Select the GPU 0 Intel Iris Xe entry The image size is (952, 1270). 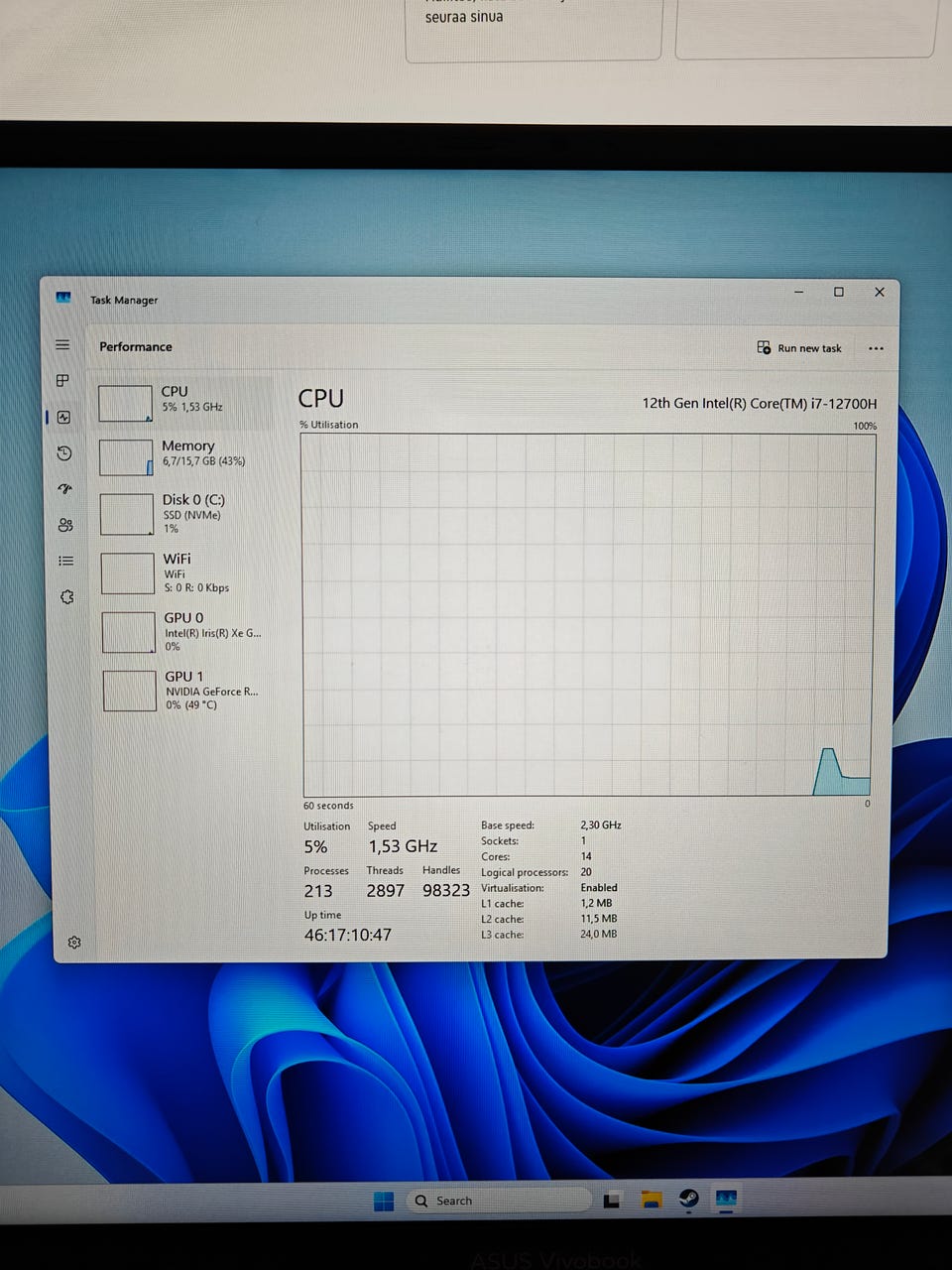[187, 631]
